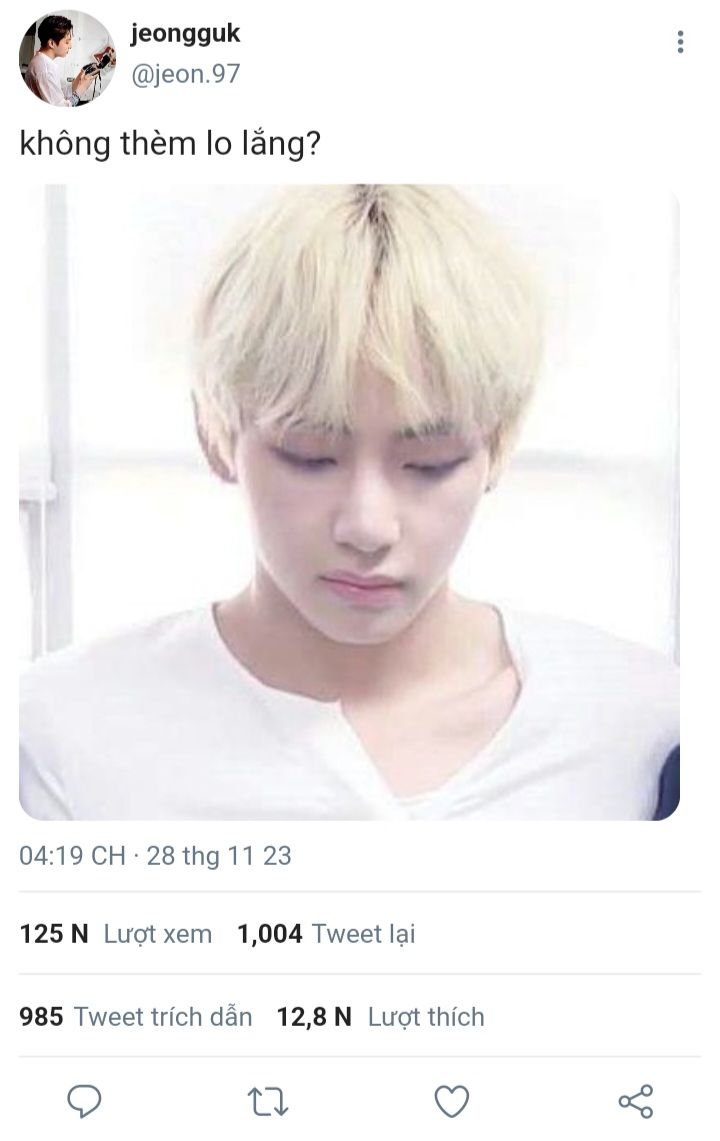Viewport: 720px width, 1141px height.
Task: Click the 04:19 CH timestamp
Action: coord(72,856)
